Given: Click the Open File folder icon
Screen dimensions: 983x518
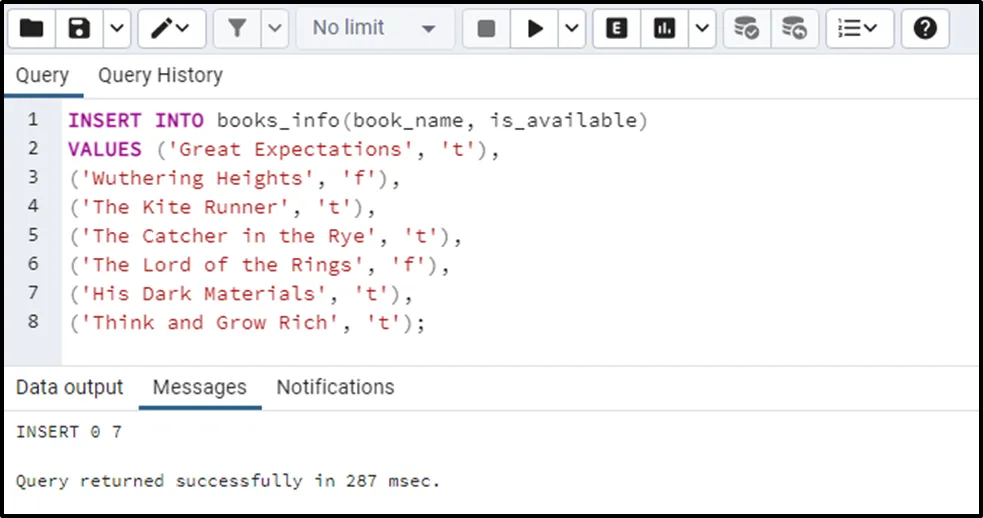Looking at the screenshot, I should (x=31, y=28).
